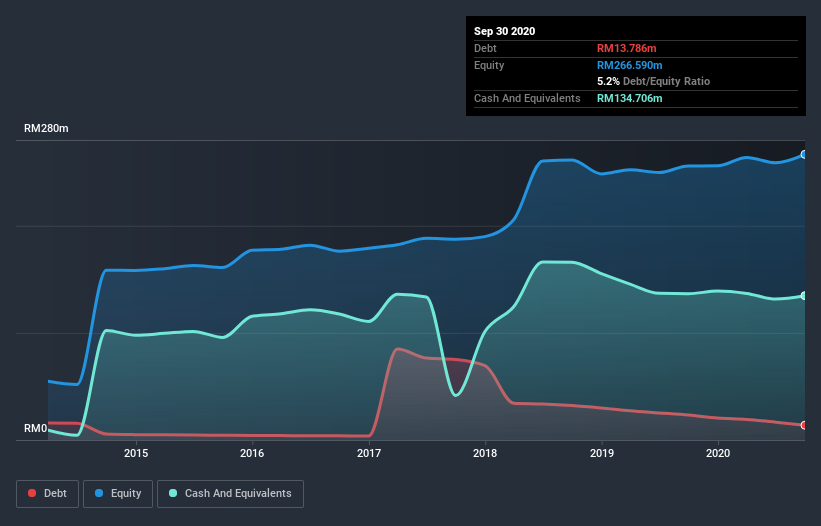The image size is (821, 526).
Task: Click the 2015 x-axis label
Action: coord(136,453)
